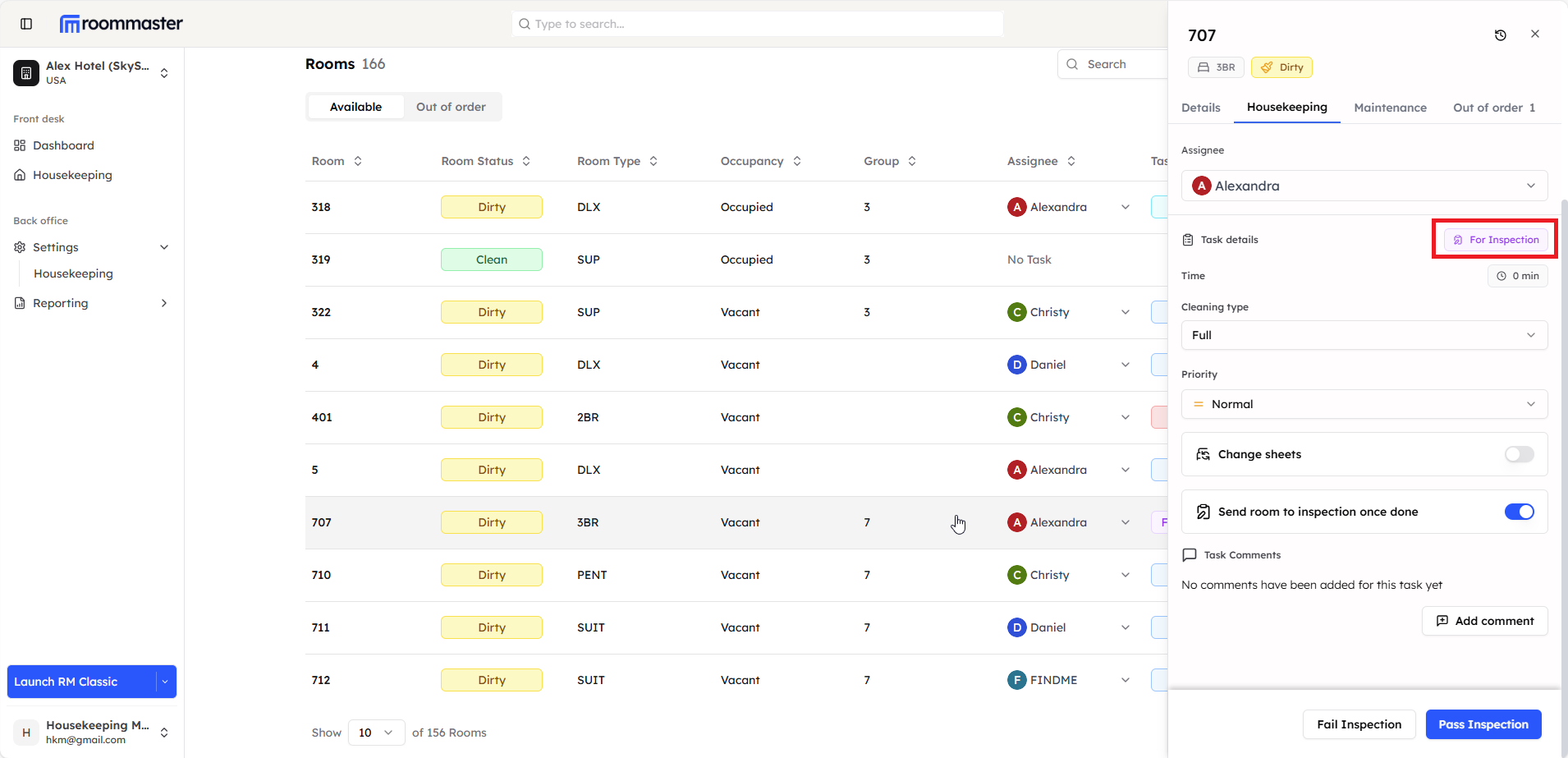Click the Add comment button
The width and height of the screenshot is (1568, 758).
click(x=1484, y=621)
